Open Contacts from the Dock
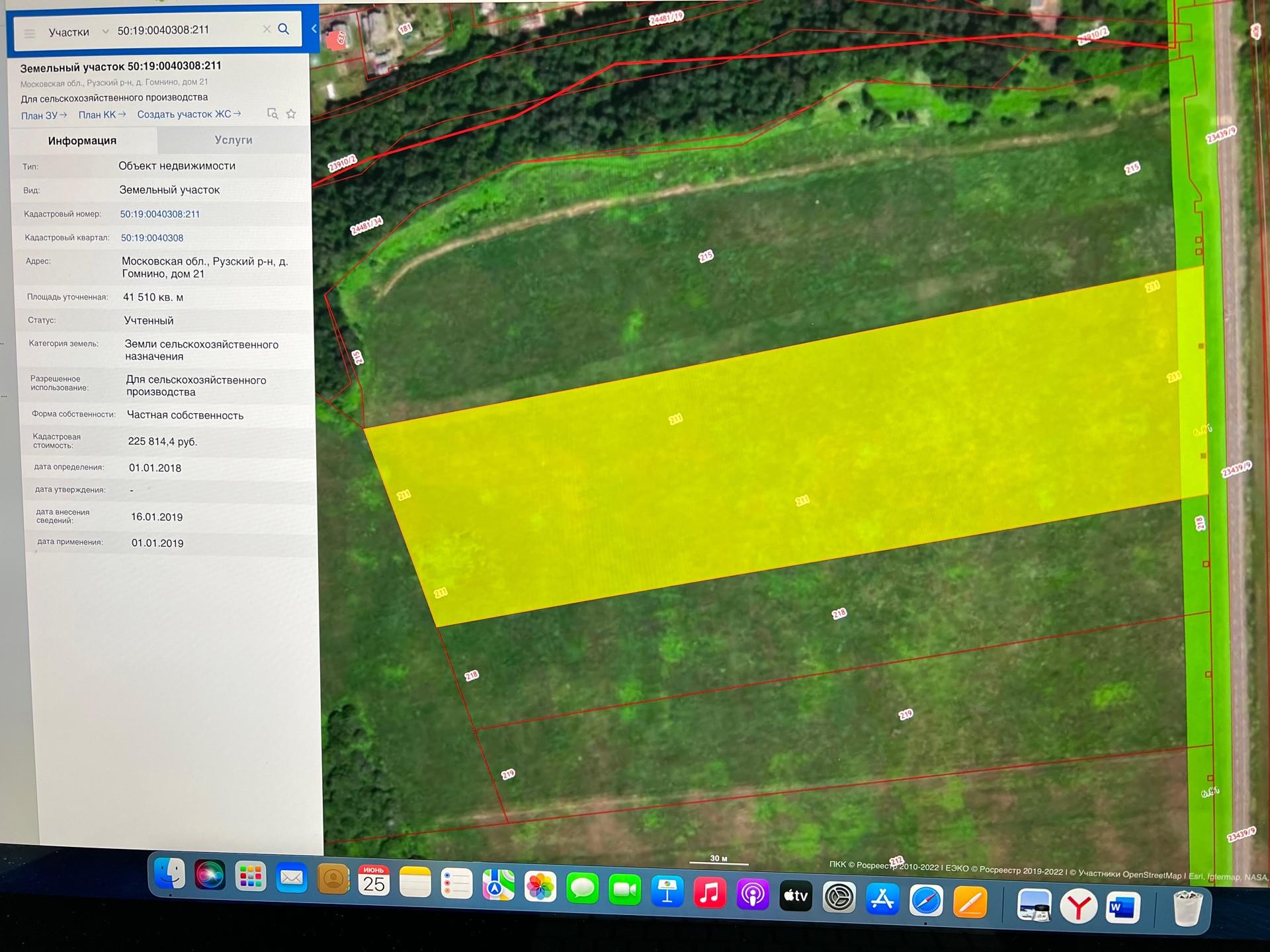This screenshot has width=1270, height=952. (333, 880)
